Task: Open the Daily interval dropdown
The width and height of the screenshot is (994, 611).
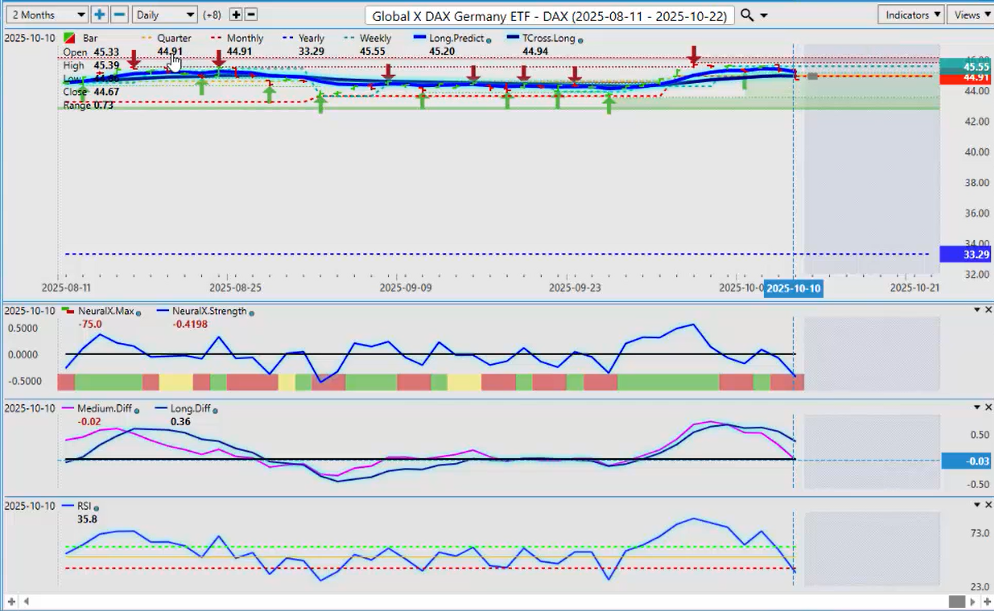Action: click(164, 15)
